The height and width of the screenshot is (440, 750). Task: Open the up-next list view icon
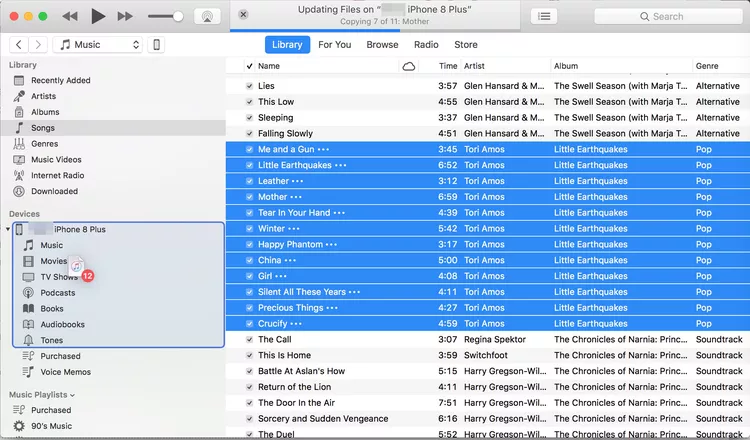coord(544,16)
